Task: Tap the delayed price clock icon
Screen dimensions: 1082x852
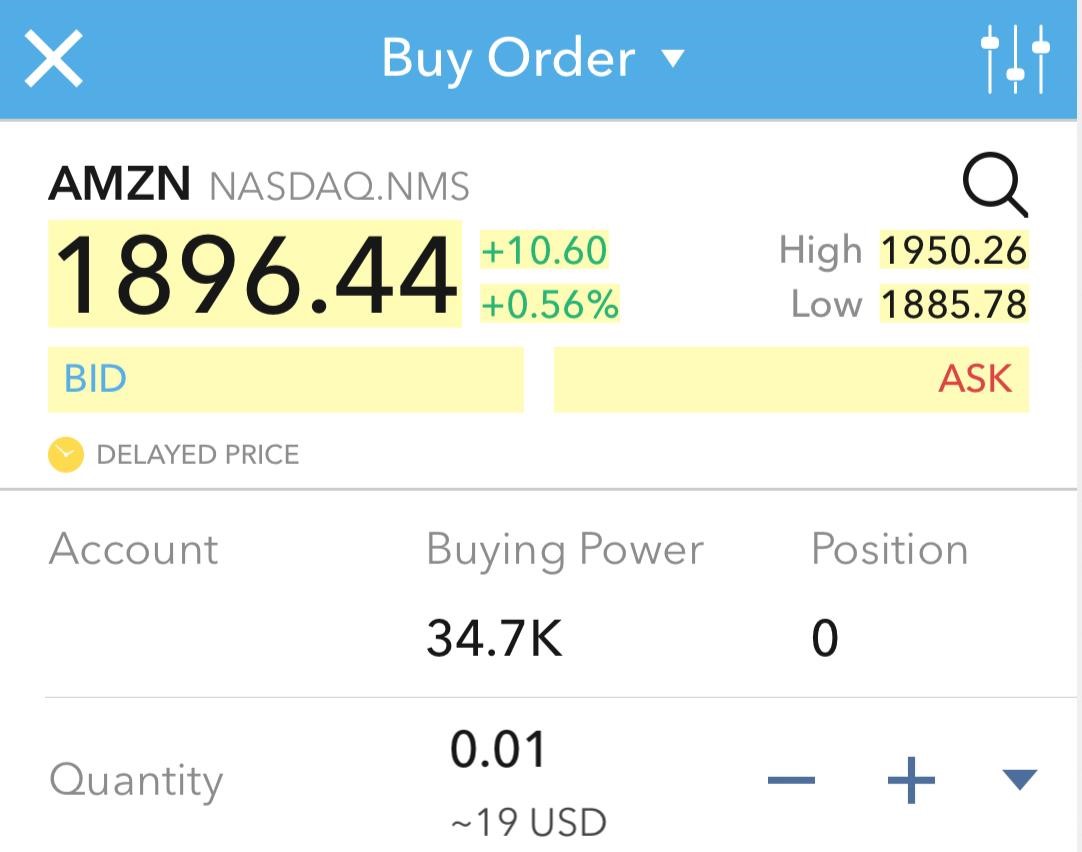Action: click(66, 455)
